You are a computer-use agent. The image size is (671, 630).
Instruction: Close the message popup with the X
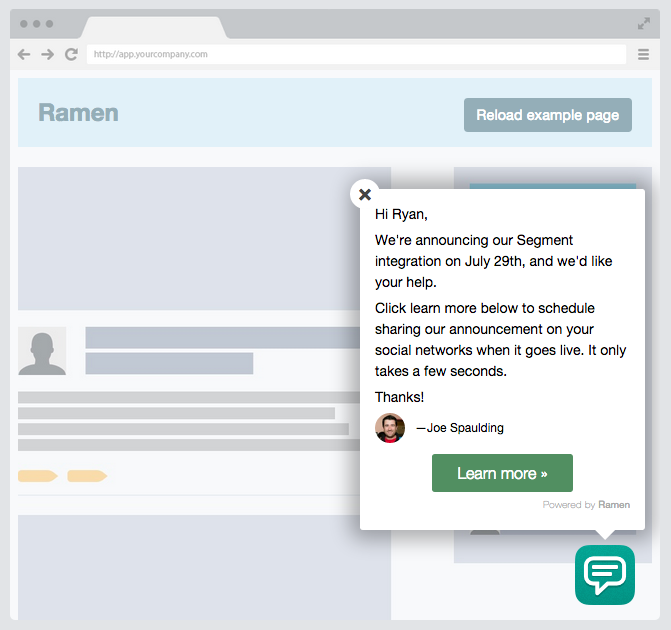point(365,194)
